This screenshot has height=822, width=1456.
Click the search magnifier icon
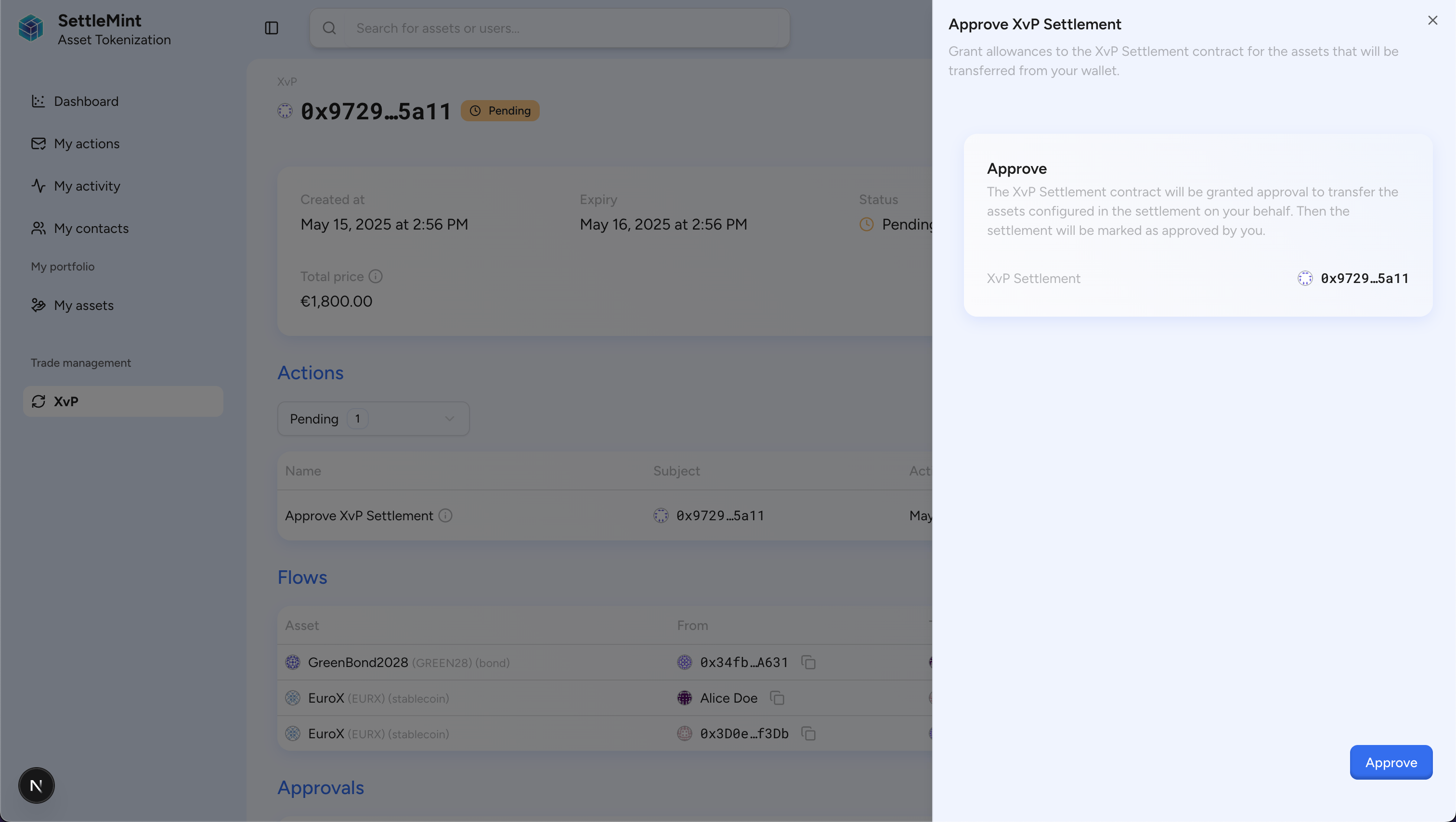pyautogui.click(x=329, y=28)
